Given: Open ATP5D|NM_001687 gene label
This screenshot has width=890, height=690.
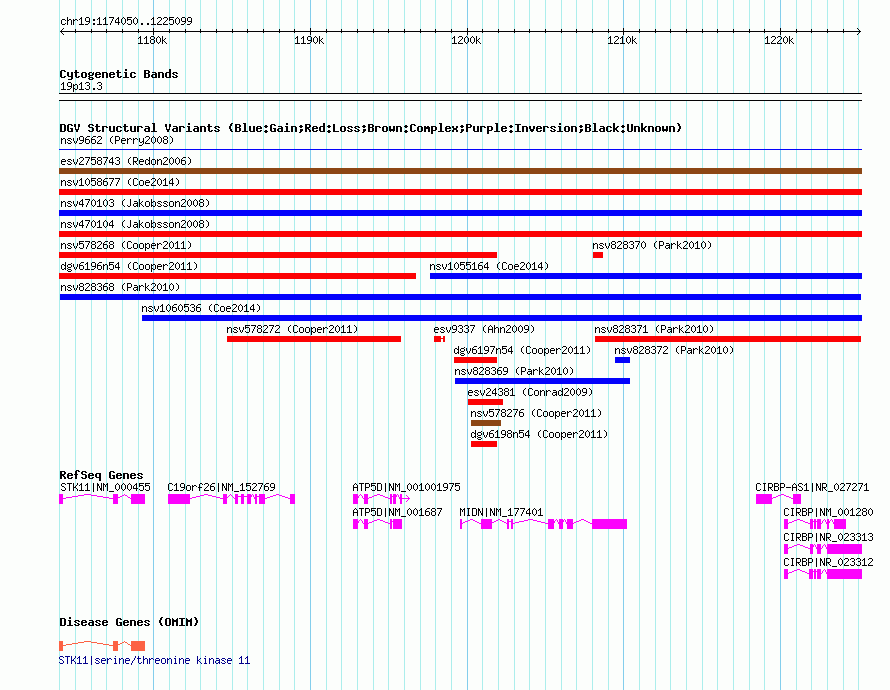Looking at the screenshot, I should pos(397,512).
